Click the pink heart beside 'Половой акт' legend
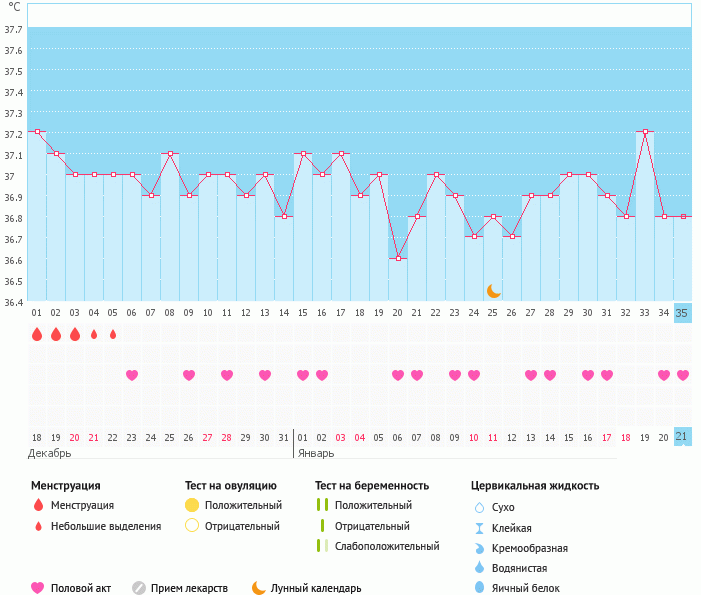This screenshot has height=595, width=701. pyautogui.click(x=38, y=588)
